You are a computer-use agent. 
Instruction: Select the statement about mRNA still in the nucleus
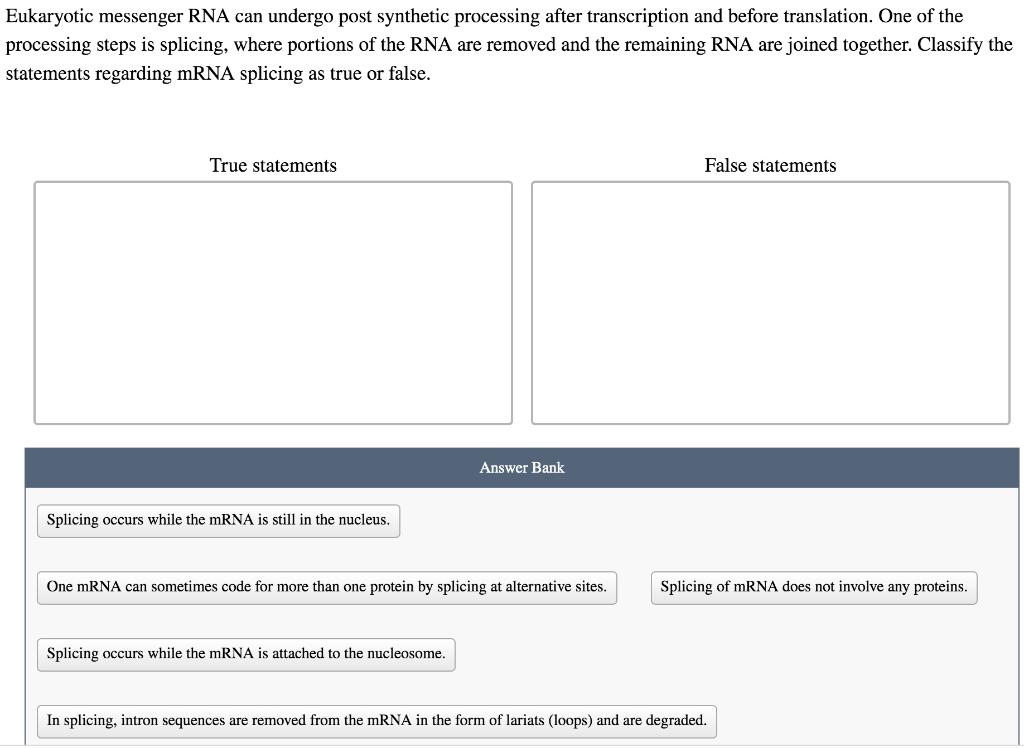tap(218, 520)
